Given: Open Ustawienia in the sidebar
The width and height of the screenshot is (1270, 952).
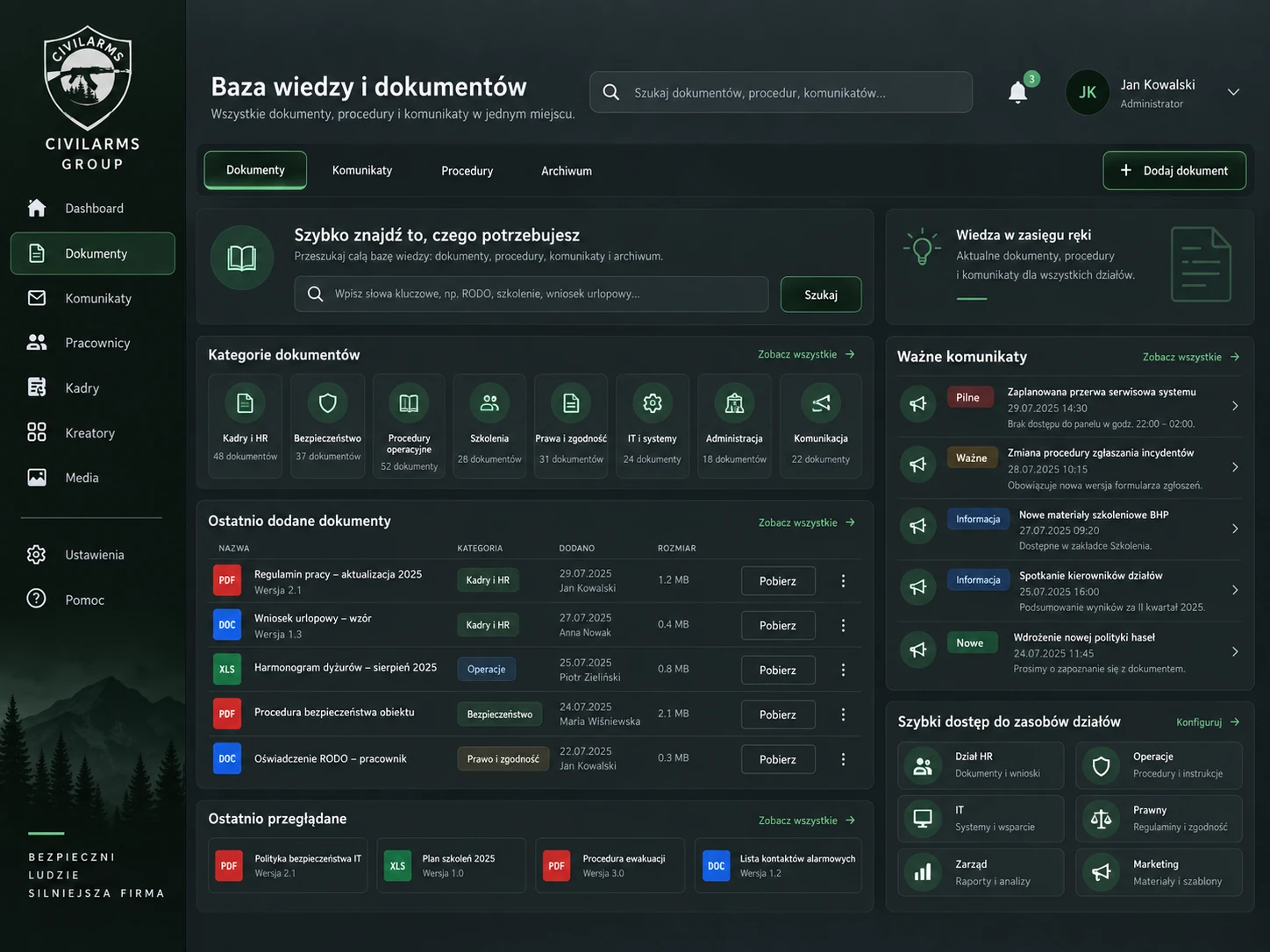Looking at the screenshot, I should 93,555.
